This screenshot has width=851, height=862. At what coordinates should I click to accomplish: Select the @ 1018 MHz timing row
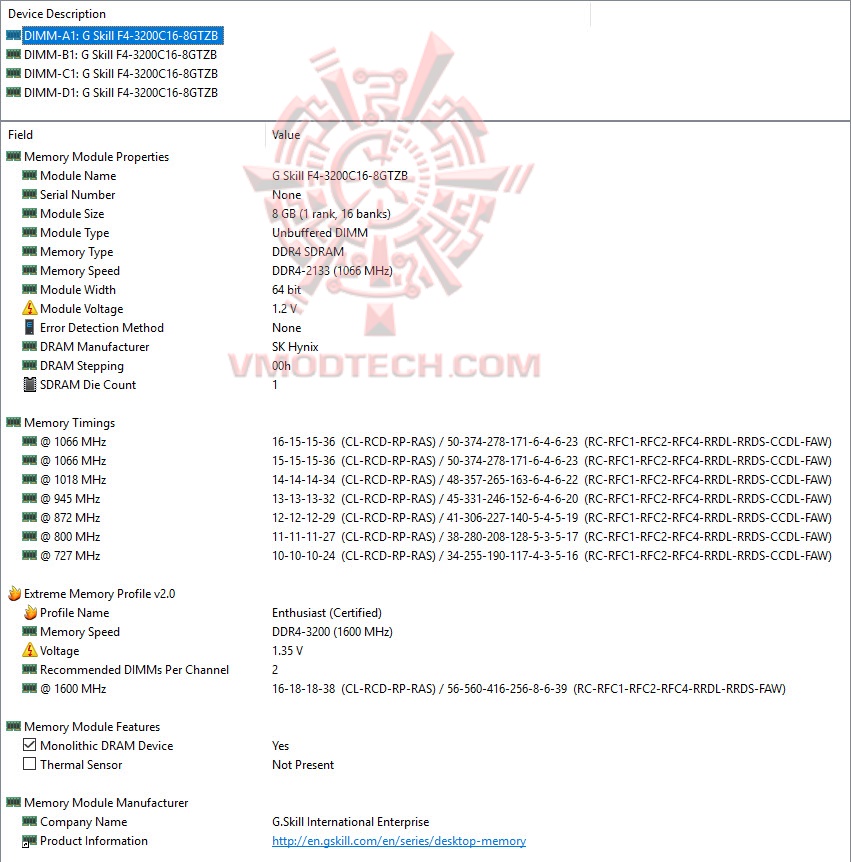point(427,480)
